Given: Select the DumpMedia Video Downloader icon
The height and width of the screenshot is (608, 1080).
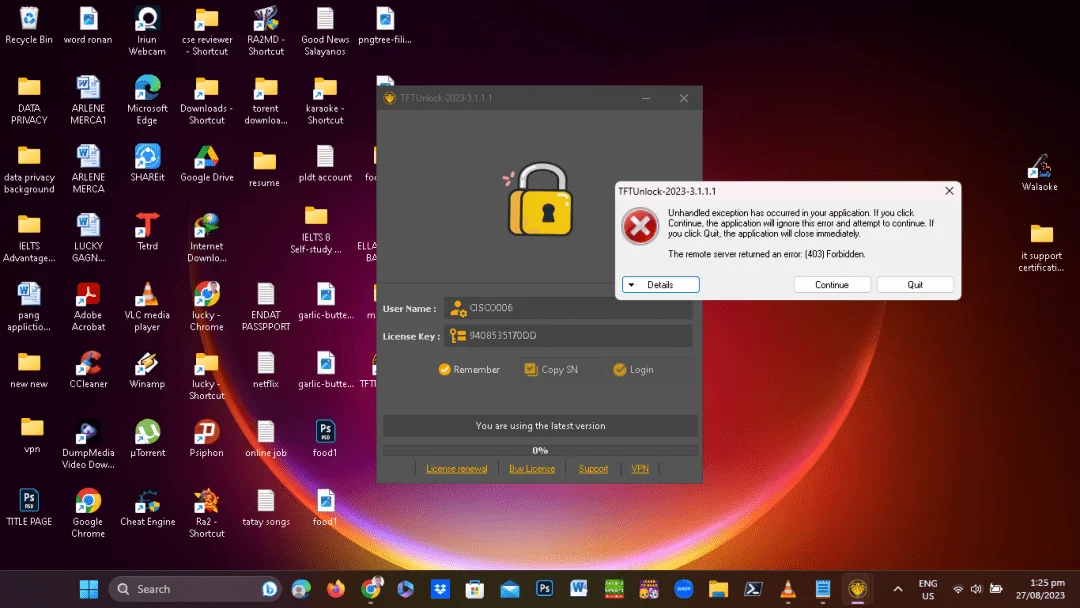Looking at the screenshot, I should 88,444.
